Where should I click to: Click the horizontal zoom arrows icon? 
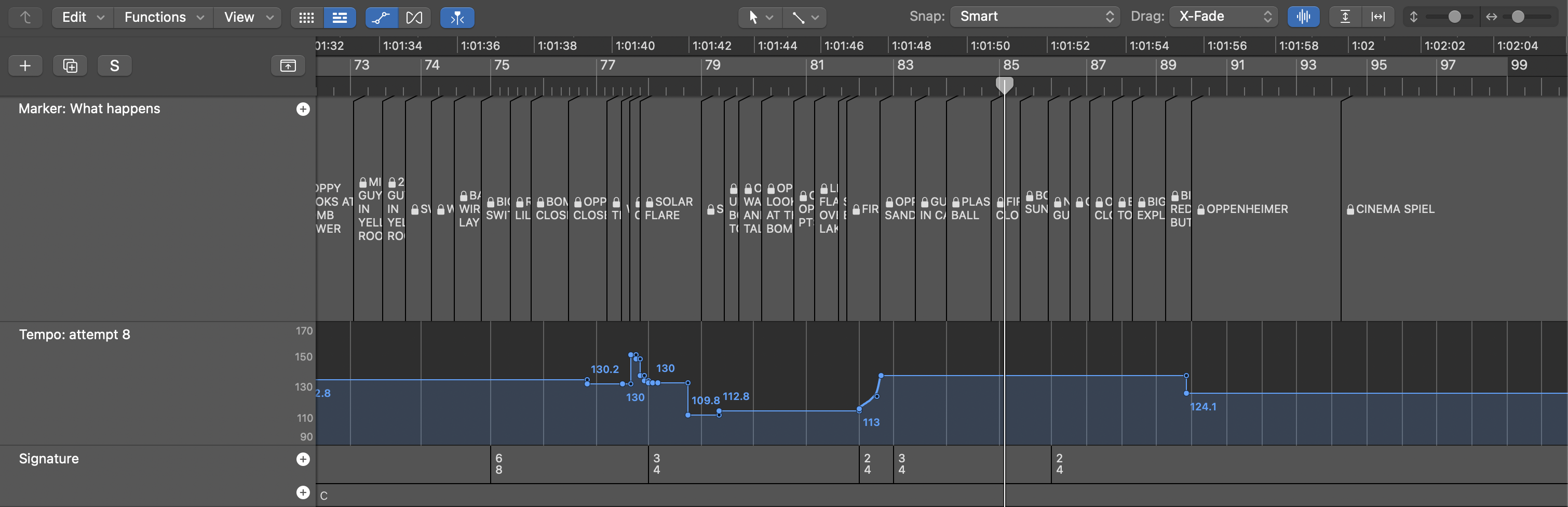tap(1491, 17)
